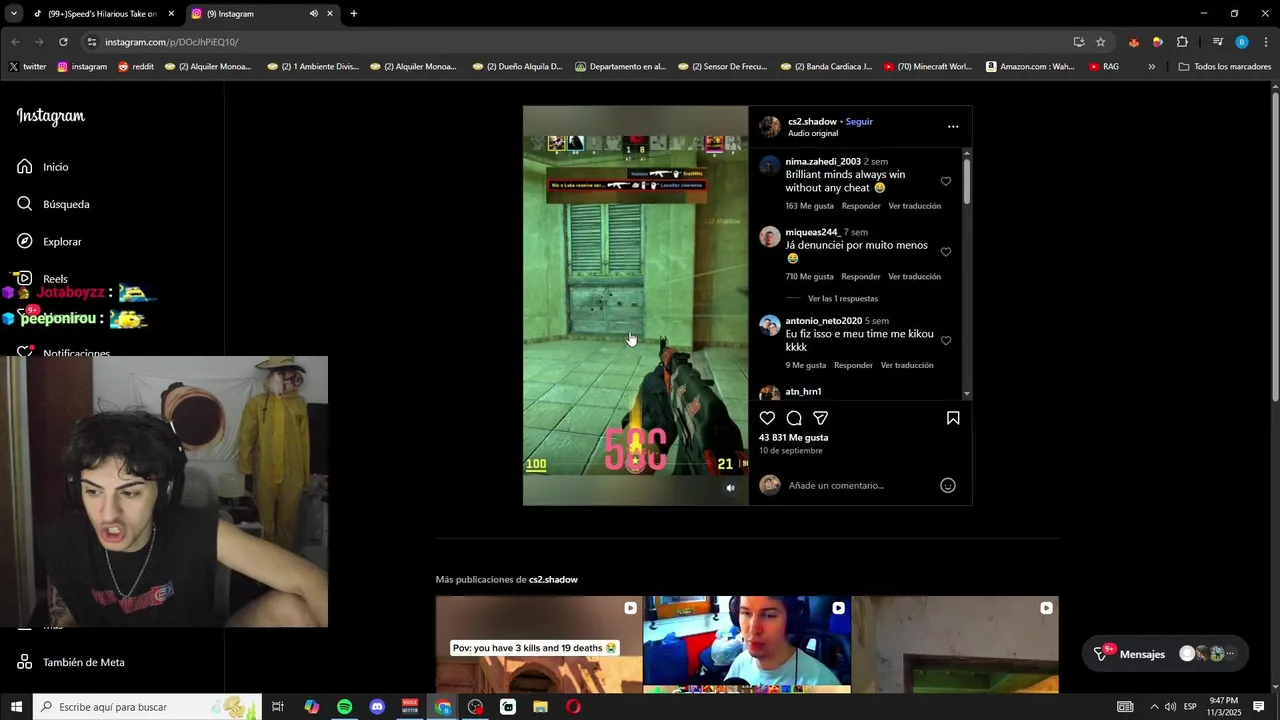Expand 'Ver las 1 respuestas' replies
The width and height of the screenshot is (1280, 720).
[843, 299]
